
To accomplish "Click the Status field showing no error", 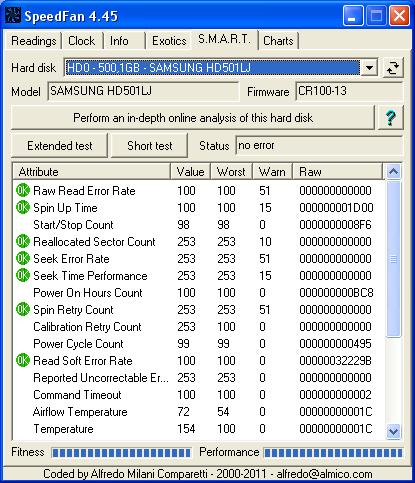I will [319, 145].
